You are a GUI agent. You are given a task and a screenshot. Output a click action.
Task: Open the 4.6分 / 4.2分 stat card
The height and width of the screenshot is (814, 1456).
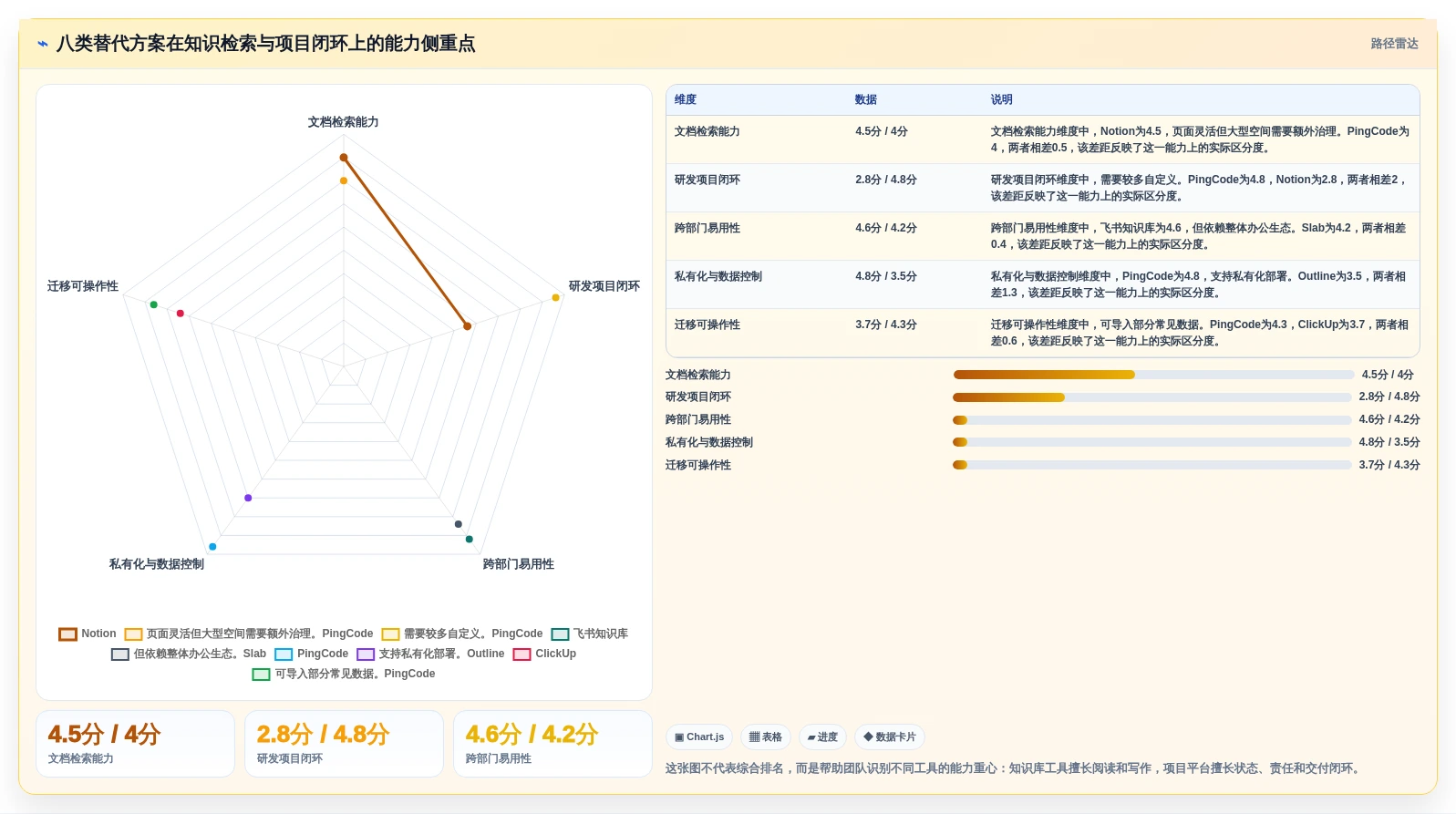coord(552,744)
